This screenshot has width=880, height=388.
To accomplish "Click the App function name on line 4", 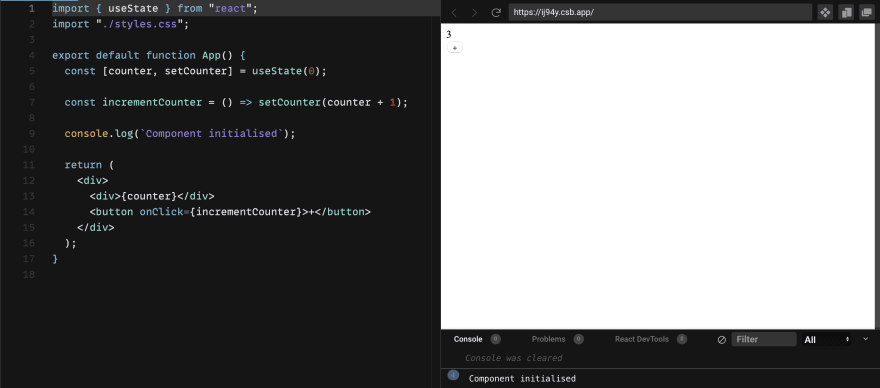I will point(212,56).
